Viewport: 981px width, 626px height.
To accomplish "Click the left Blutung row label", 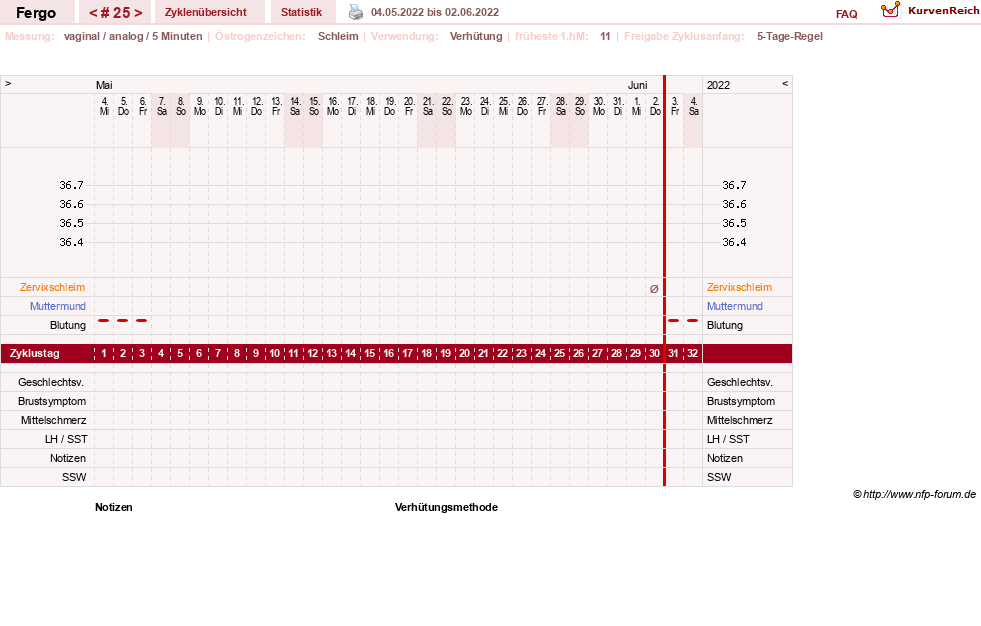I will tap(68, 325).
